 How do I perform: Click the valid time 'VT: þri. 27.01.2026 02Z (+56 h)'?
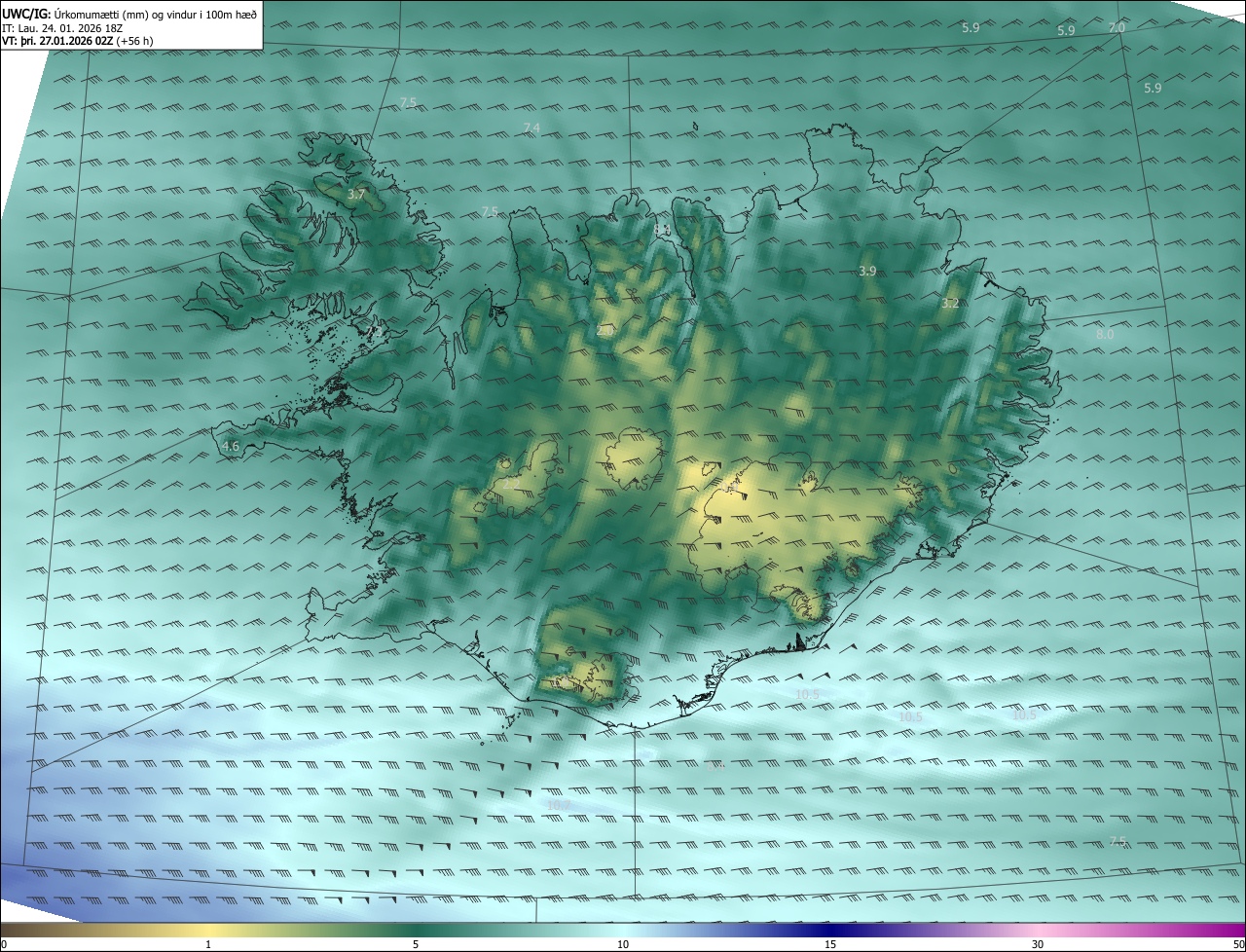77,41
